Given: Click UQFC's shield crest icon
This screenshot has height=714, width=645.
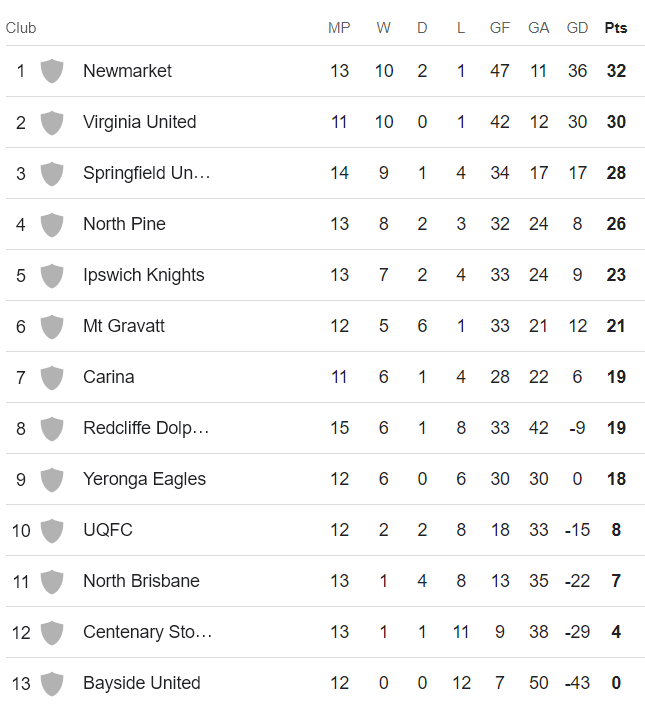Looking at the screenshot, I should point(52,530).
